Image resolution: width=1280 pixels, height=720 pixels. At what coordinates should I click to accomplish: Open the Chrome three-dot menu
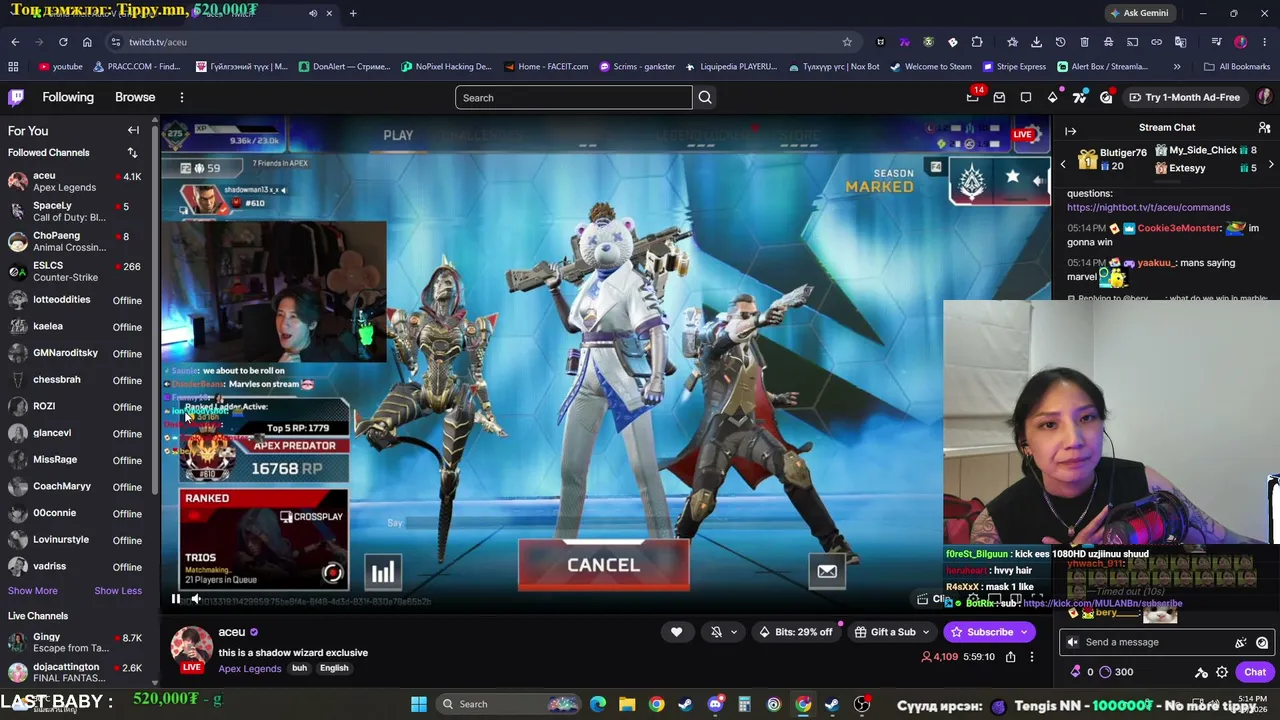[1264, 42]
